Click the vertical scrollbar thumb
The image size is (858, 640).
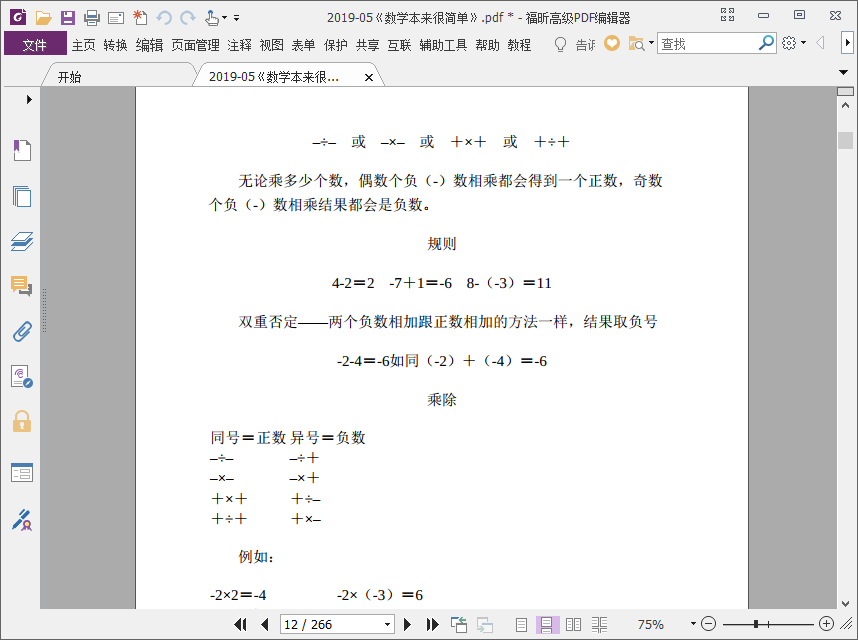point(845,140)
